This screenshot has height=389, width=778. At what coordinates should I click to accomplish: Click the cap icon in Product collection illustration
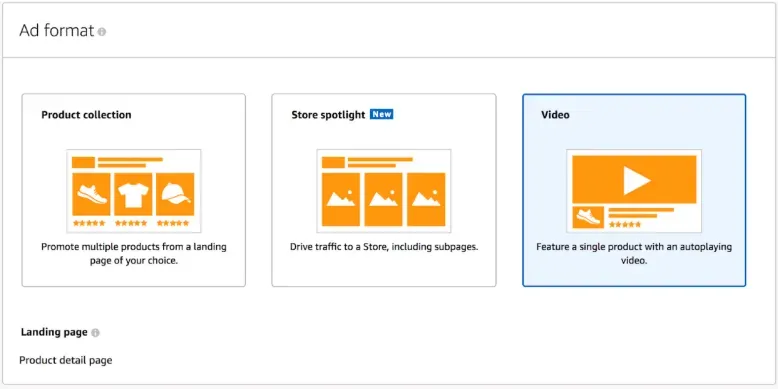[175, 194]
